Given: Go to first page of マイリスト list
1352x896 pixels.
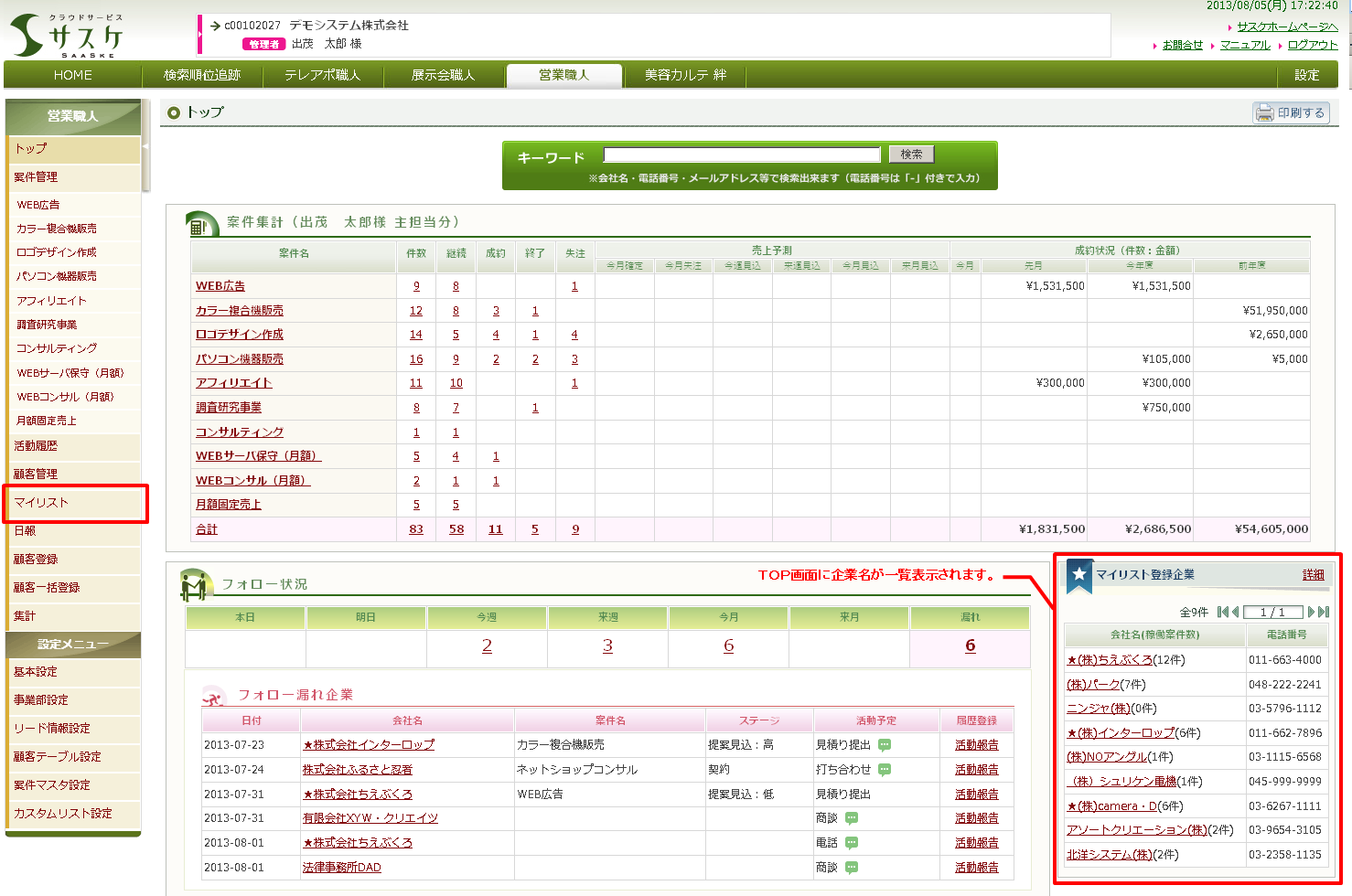Looking at the screenshot, I should (1222, 613).
